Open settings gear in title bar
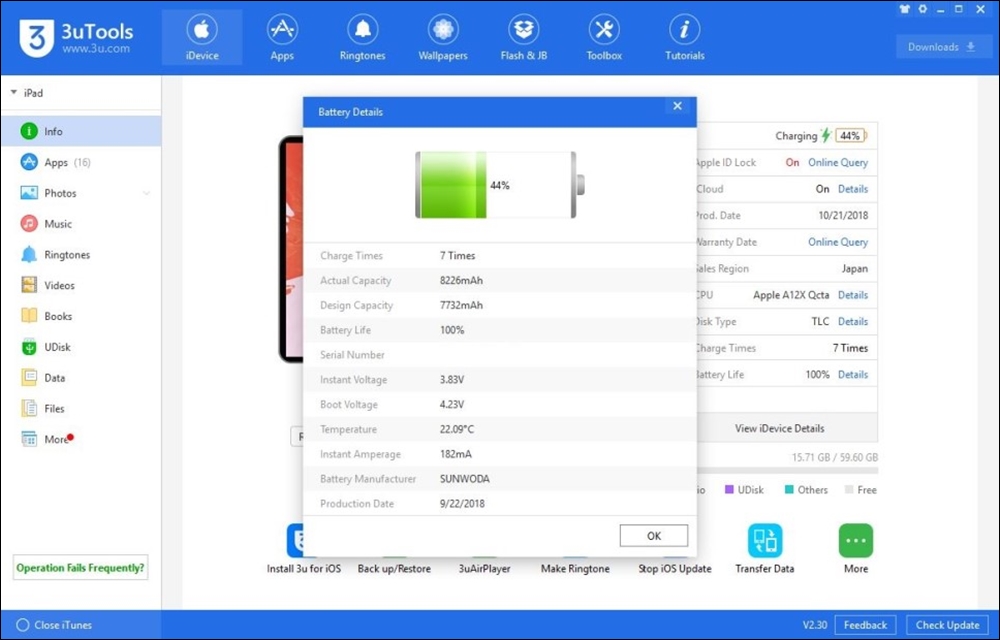Viewport: 1000px width, 640px height. (x=923, y=10)
